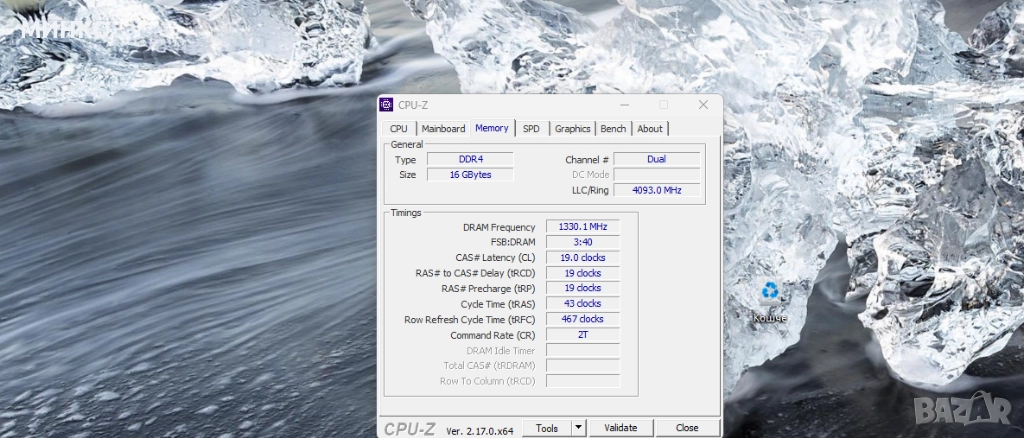This screenshot has width=1024, height=438.
Task: Click the DRAM Frequency value field
Action: pyautogui.click(x=582, y=227)
